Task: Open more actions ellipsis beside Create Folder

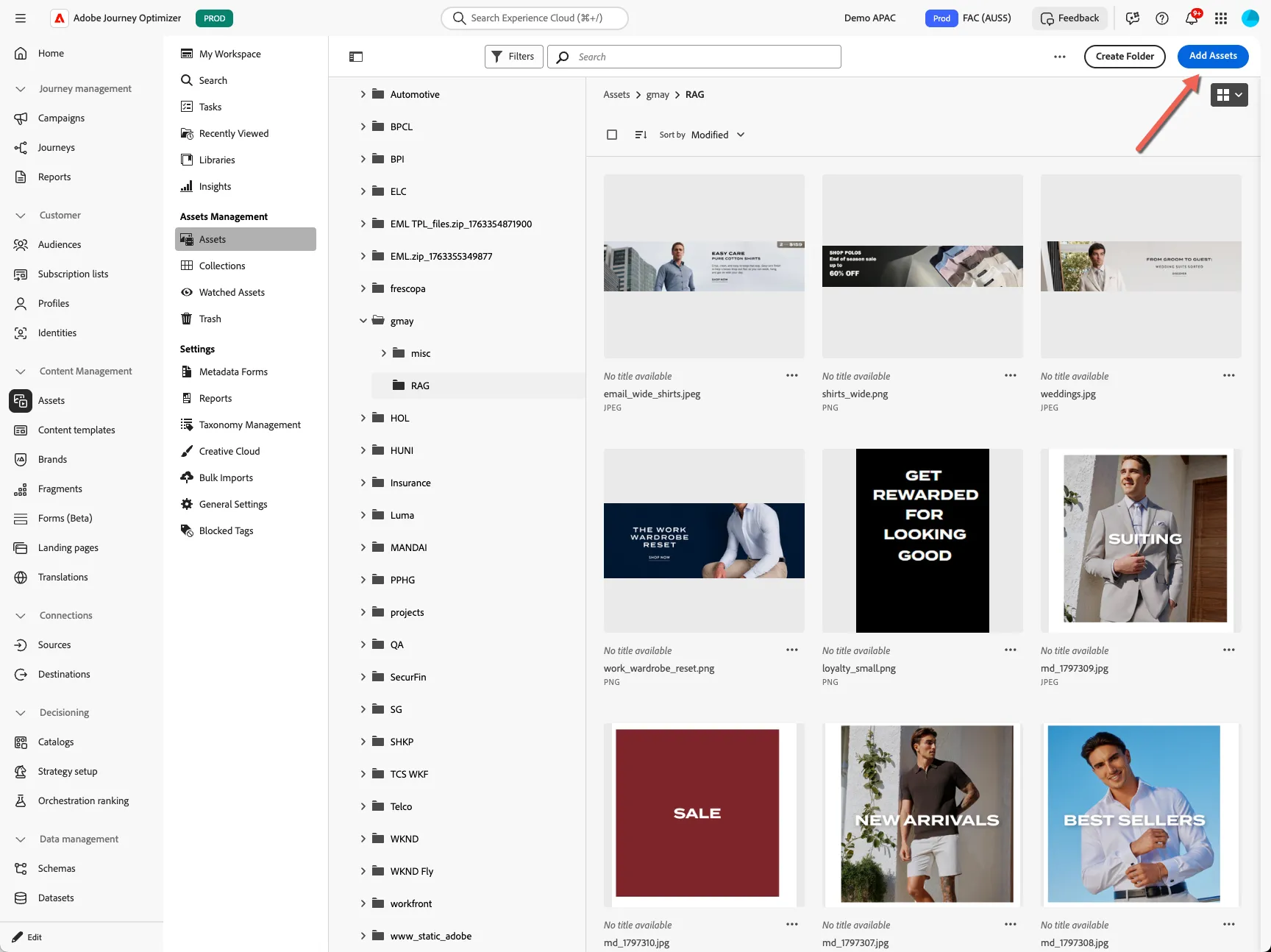Action: [1060, 57]
